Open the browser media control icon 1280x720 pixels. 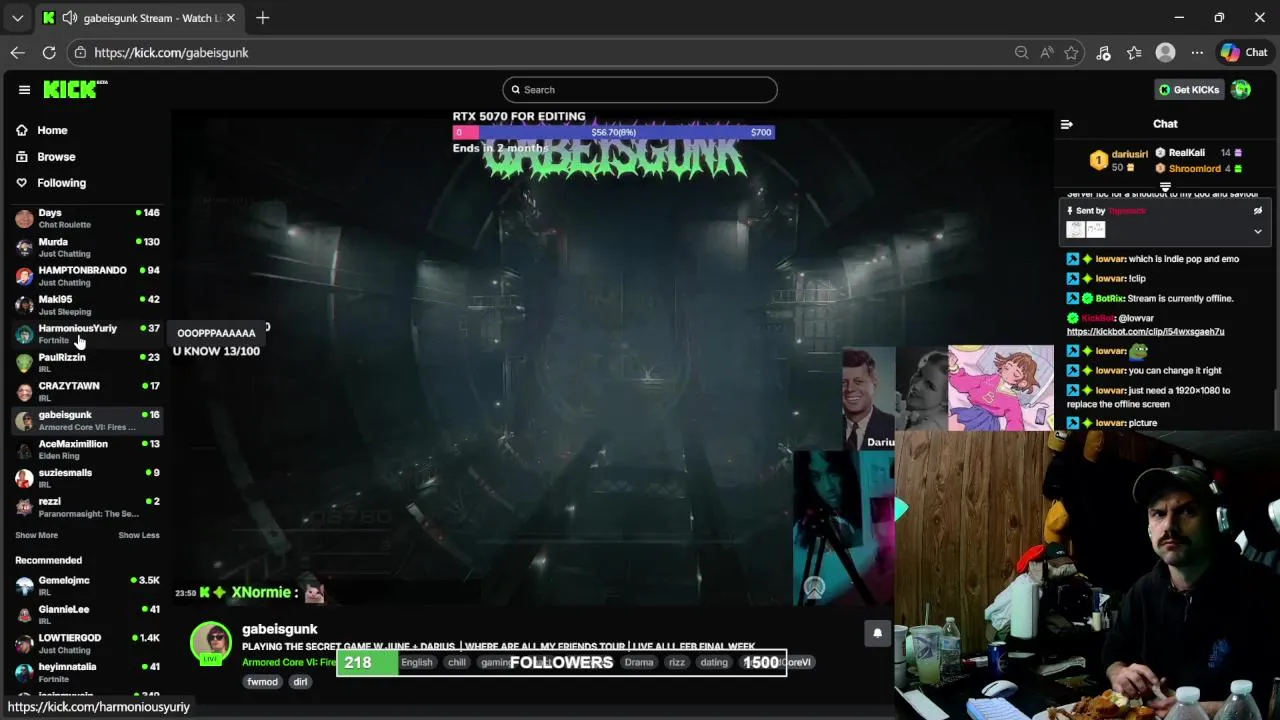click(x=1103, y=52)
